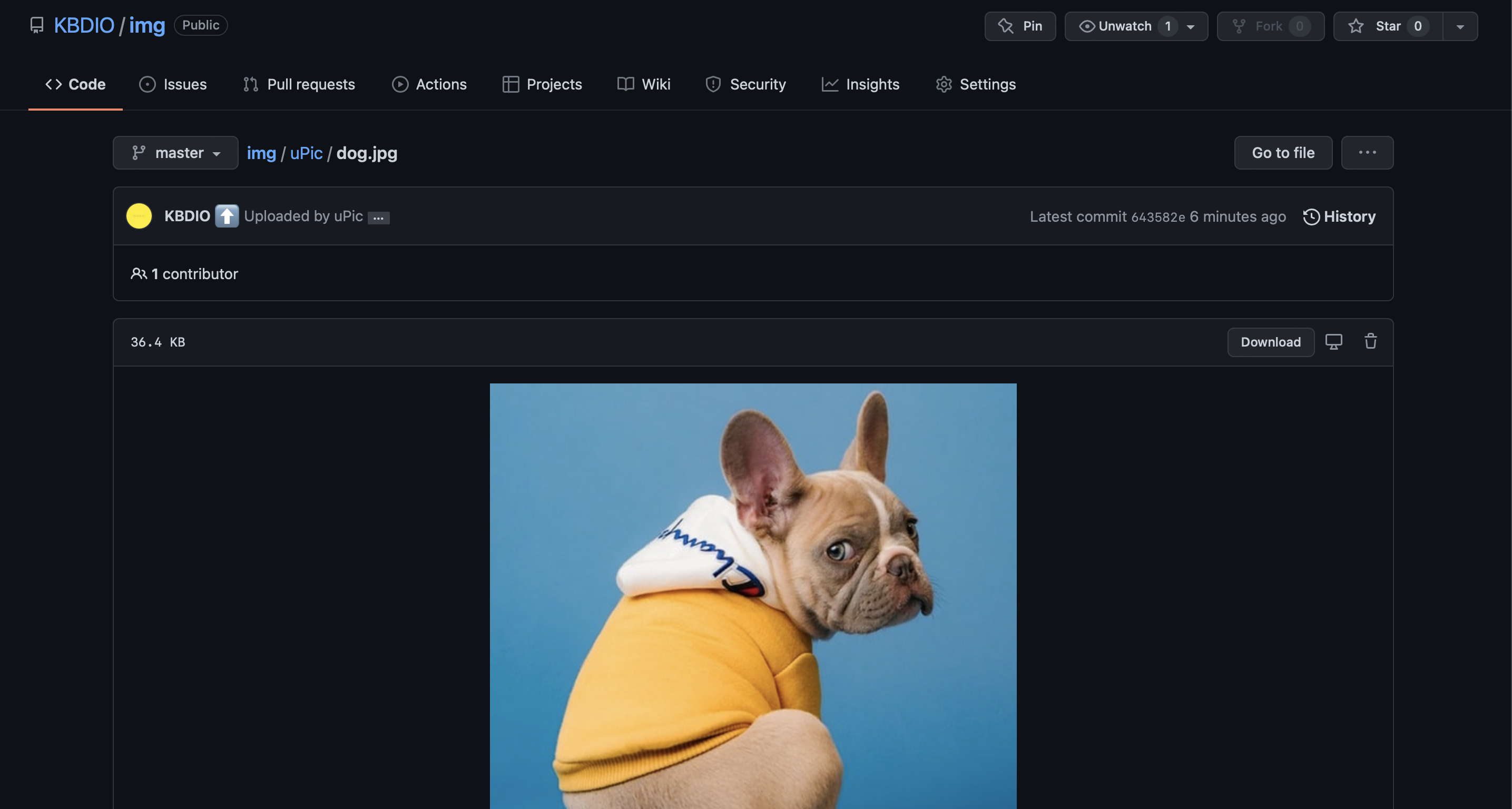Viewport: 1512px width, 809px height.
Task: Download the dog.jpg file
Action: 1270,342
